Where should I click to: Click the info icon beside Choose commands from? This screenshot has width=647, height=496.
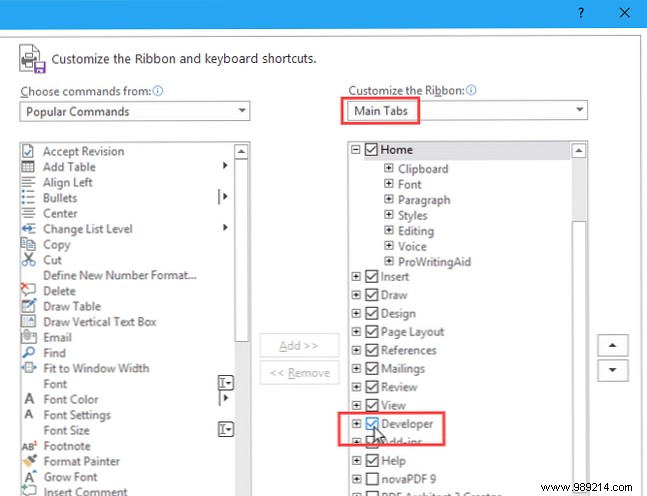158,91
